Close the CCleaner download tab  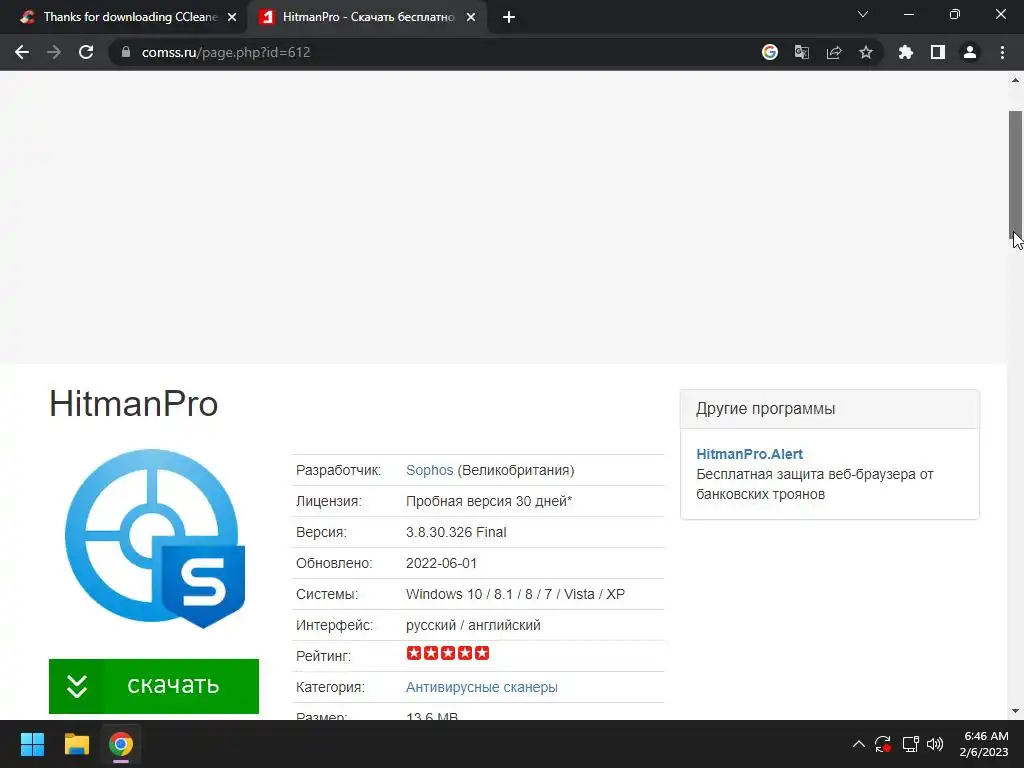pyautogui.click(x=232, y=18)
